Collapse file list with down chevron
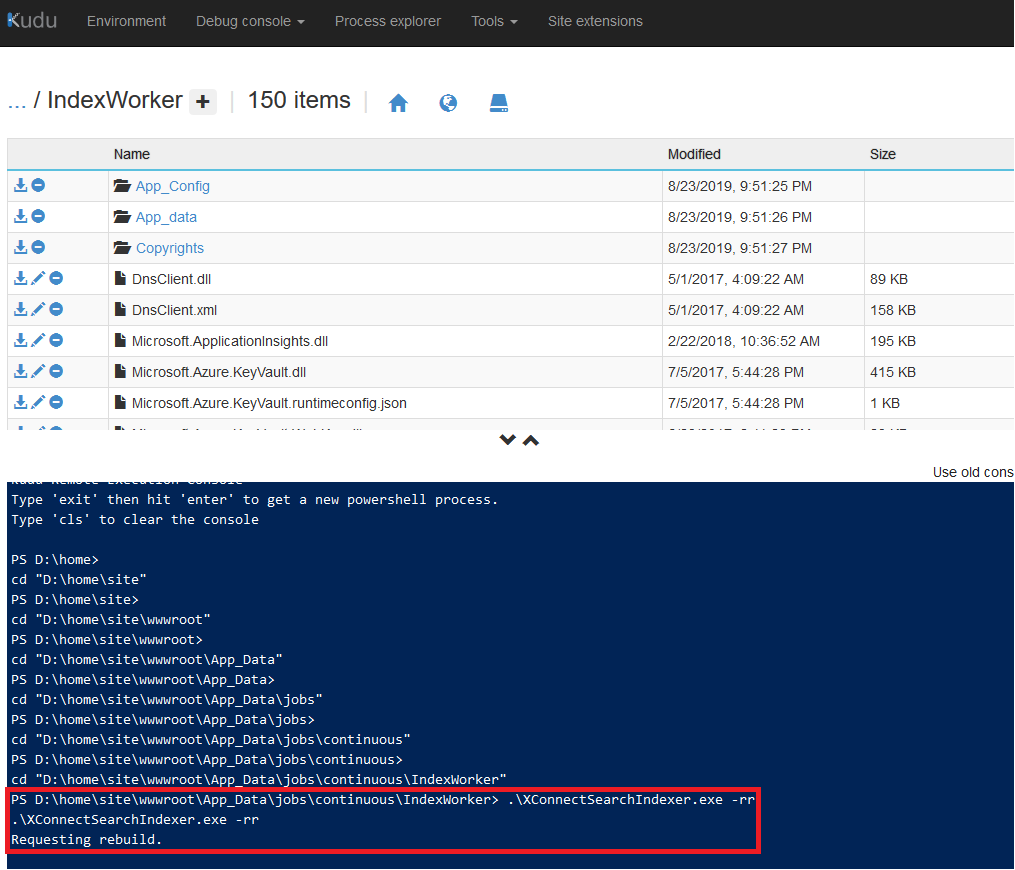Viewport: 1015px width, 870px height. pos(508,440)
